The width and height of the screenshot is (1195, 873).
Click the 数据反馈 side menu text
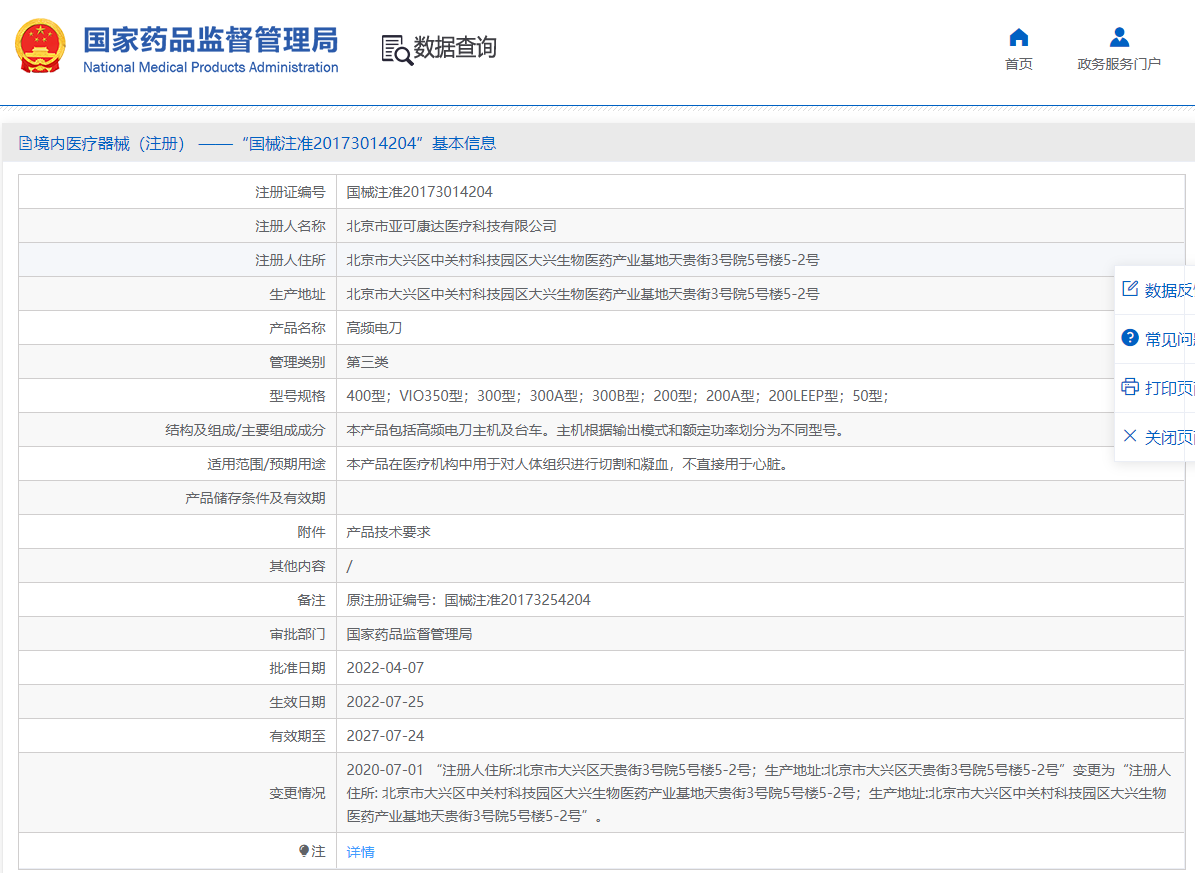[x=1169, y=290]
